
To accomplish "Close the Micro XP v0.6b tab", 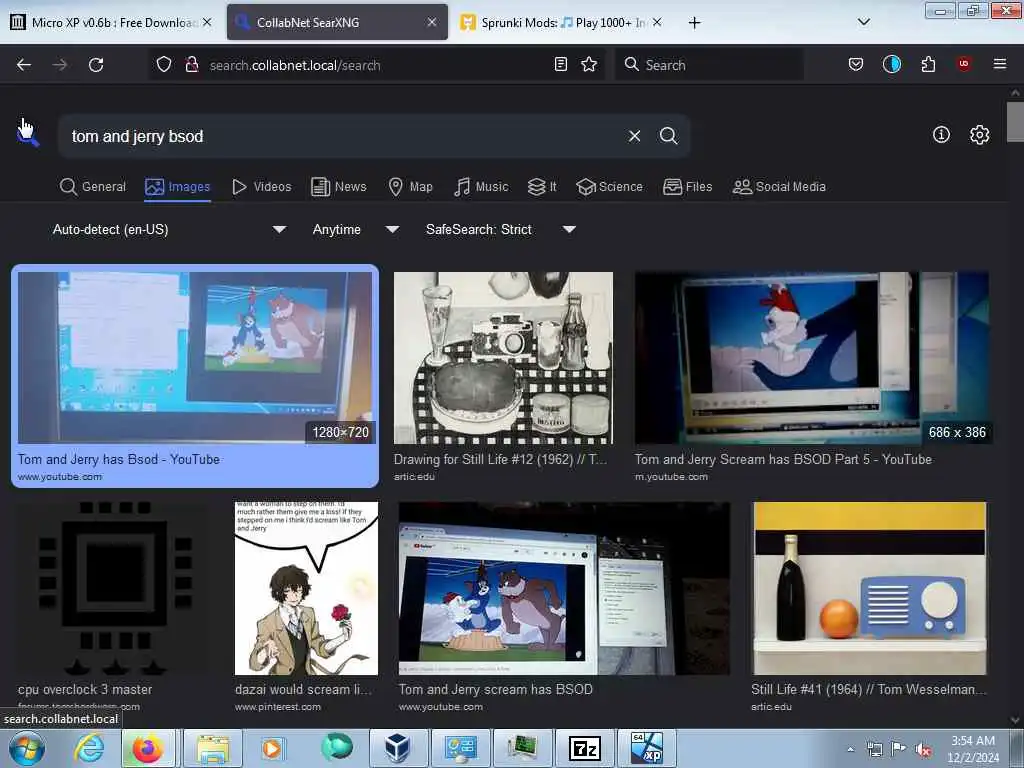I will click(207, 22).
